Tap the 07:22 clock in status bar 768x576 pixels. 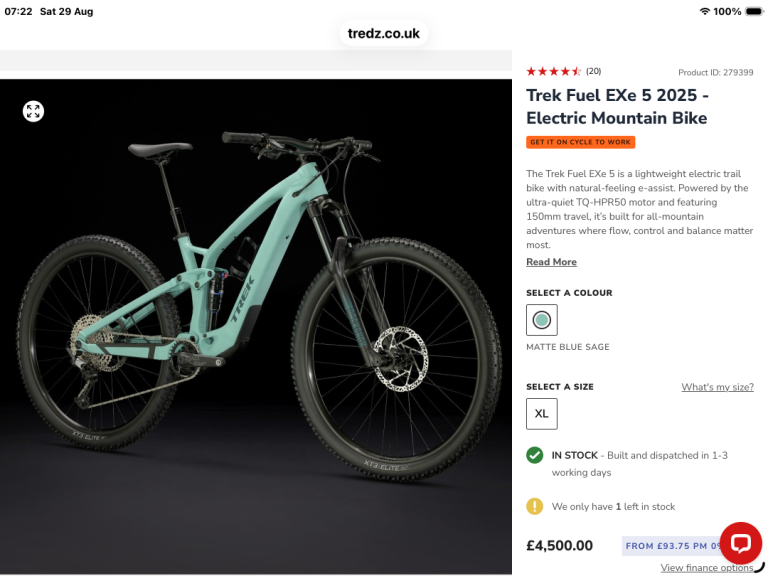pyautogui.click(x=18, y=11)
